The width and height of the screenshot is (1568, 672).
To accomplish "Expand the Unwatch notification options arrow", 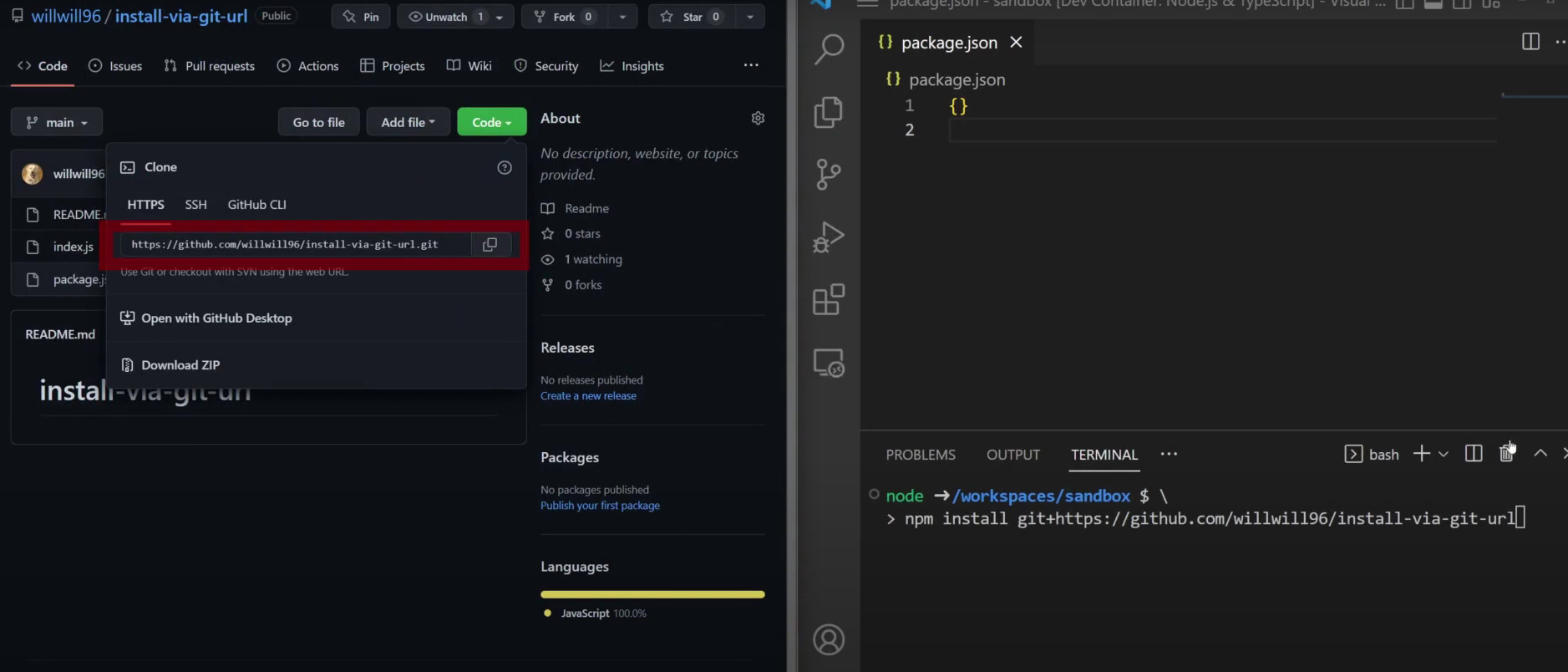I will tap(500, 17).
